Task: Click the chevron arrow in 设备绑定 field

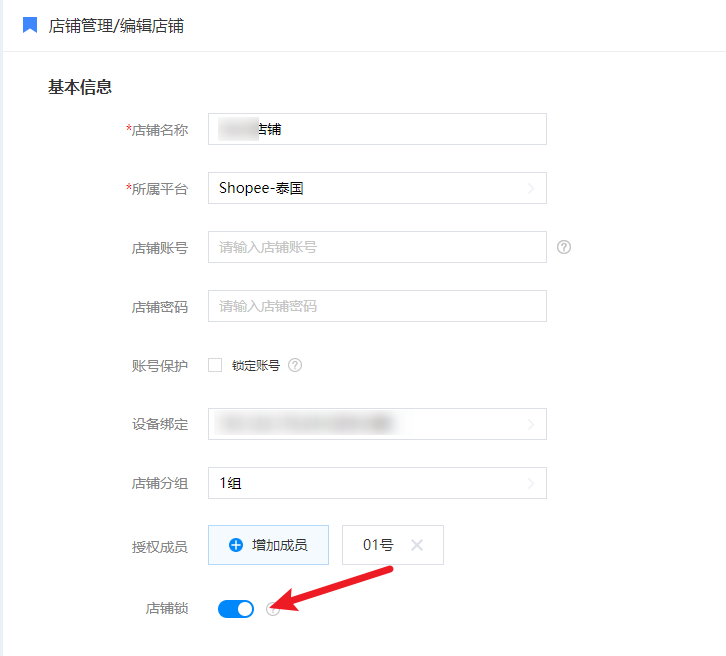Action: click(x=531, y=424)
